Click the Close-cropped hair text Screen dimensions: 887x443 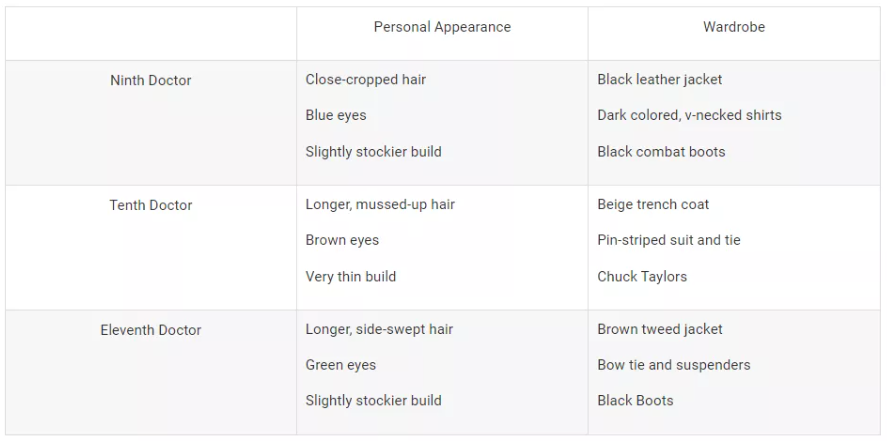point(366,79)
